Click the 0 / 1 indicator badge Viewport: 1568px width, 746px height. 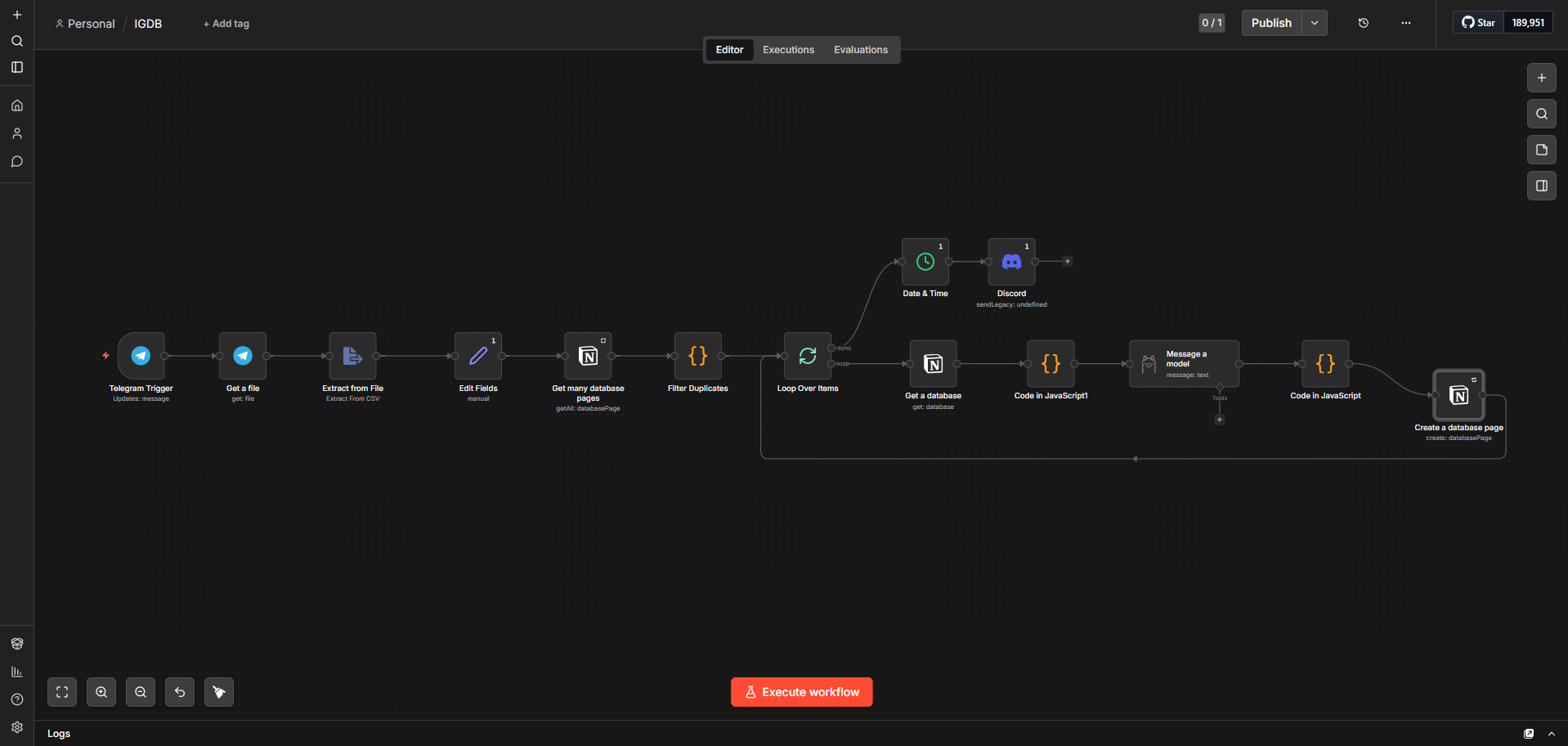1212,23
